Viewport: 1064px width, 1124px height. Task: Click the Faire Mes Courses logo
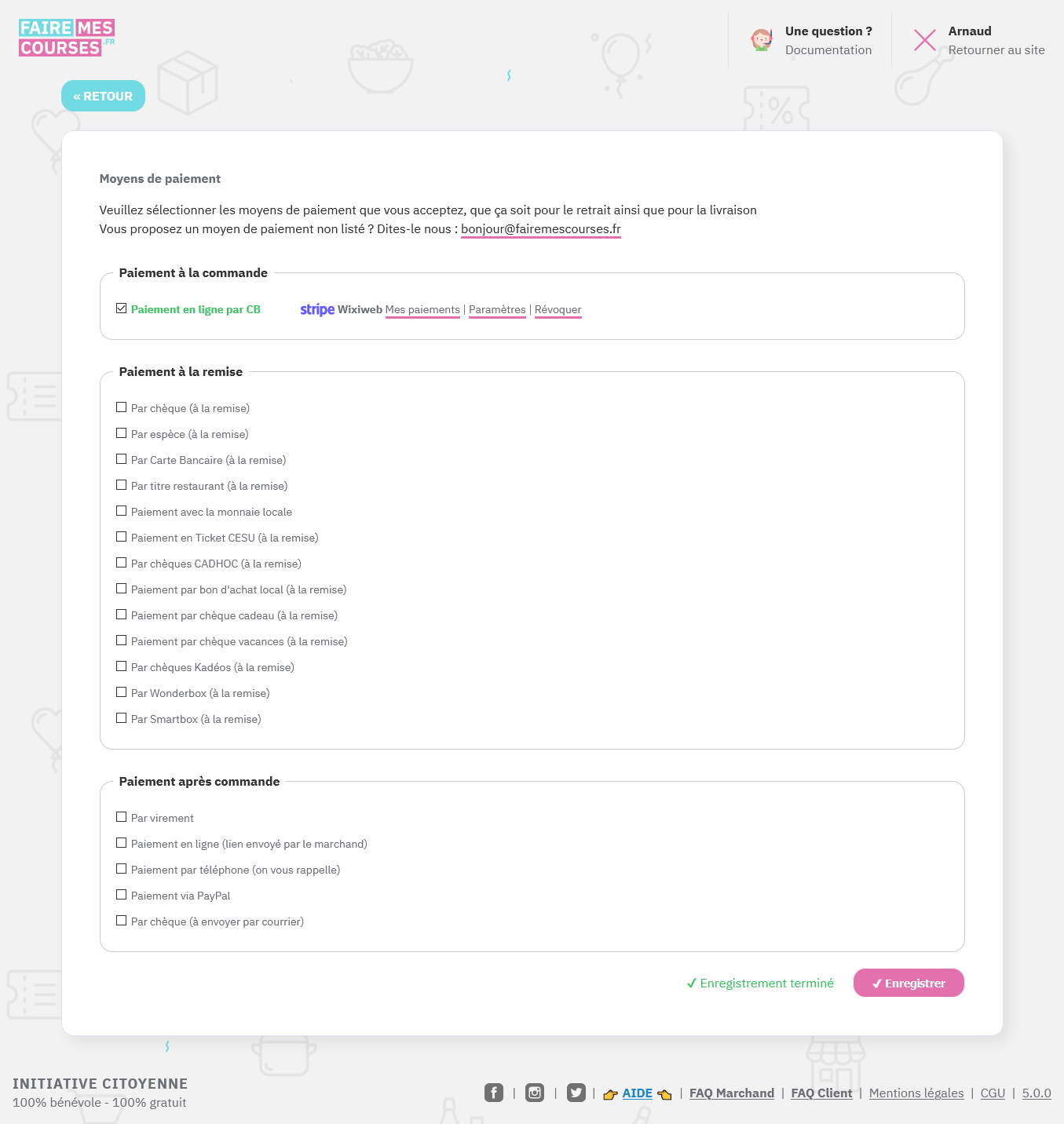click(x=67, y=38)
